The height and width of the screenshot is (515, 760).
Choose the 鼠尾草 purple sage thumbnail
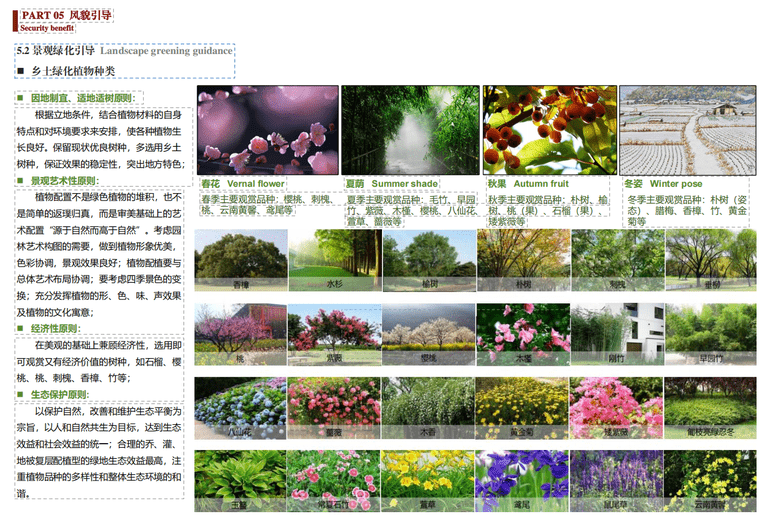point(616,481)
